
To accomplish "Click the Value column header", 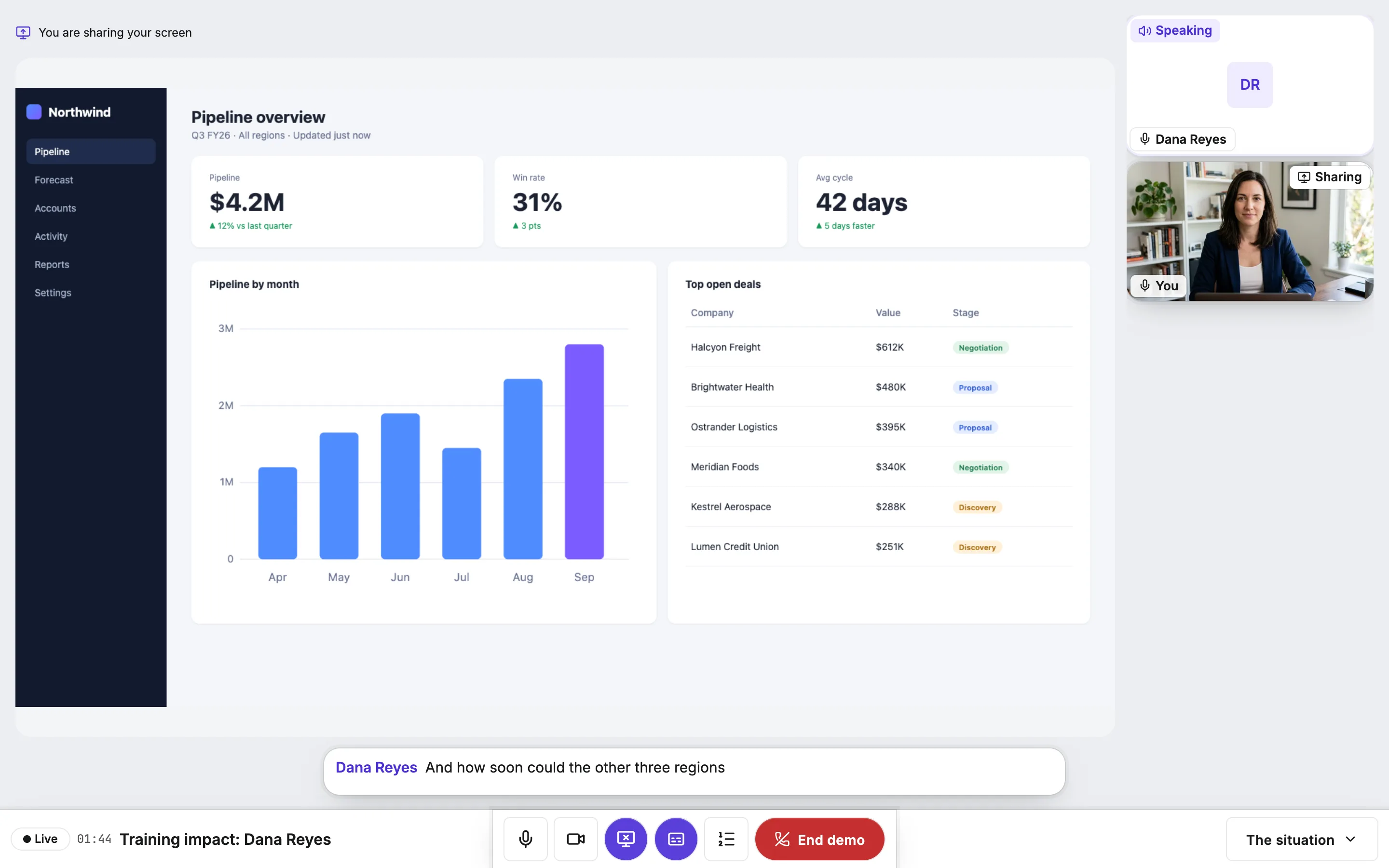I will (887, 312).
